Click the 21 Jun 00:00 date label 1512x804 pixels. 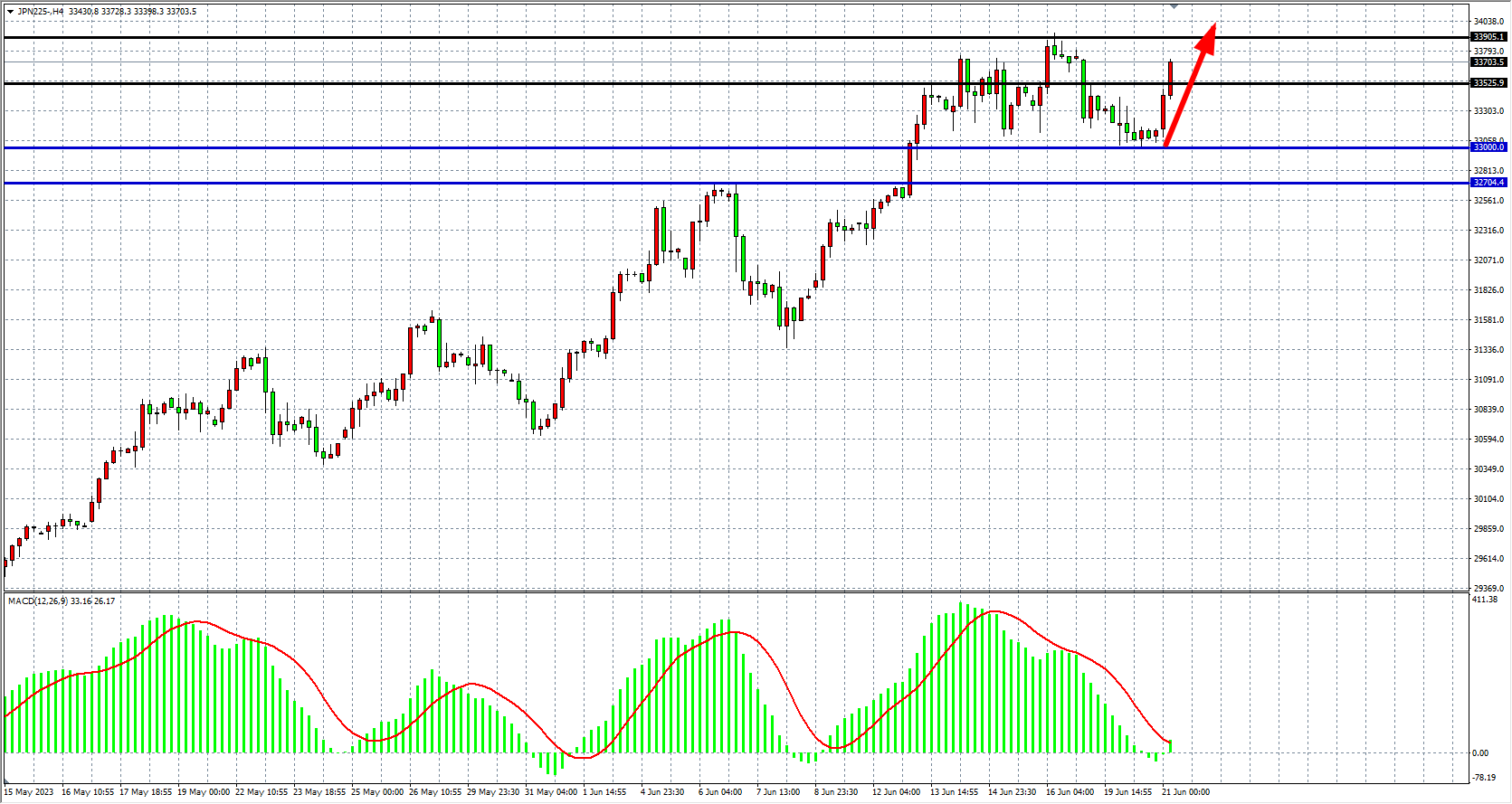pyautogui.click(x=1185, y=792)
